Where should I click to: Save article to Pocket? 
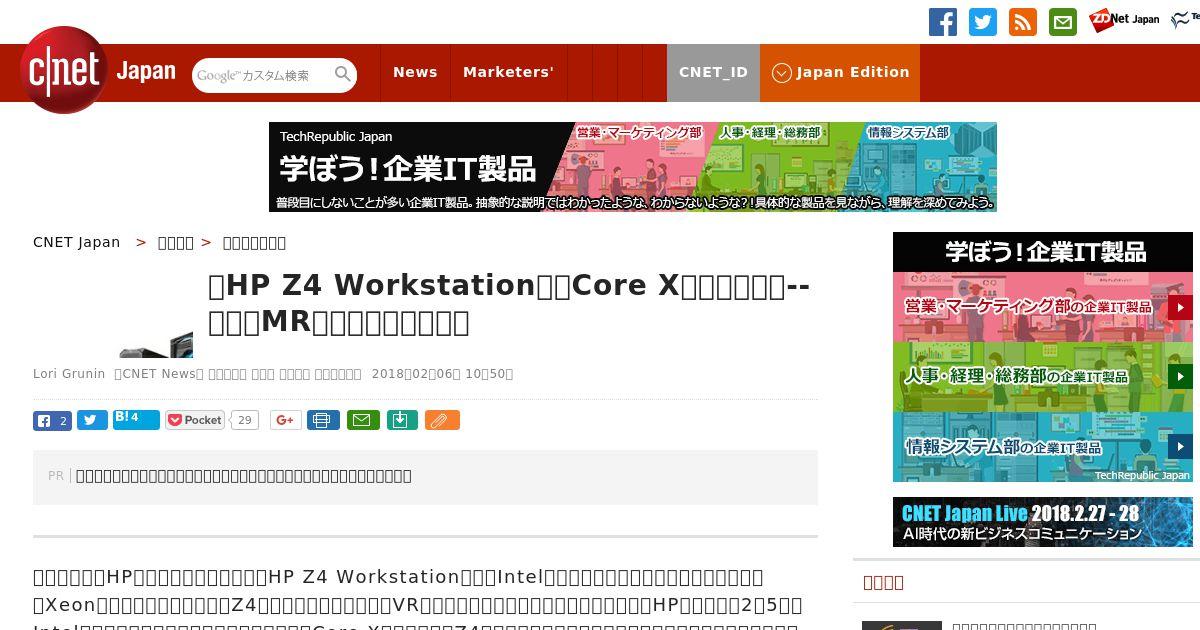coord(195,420)
